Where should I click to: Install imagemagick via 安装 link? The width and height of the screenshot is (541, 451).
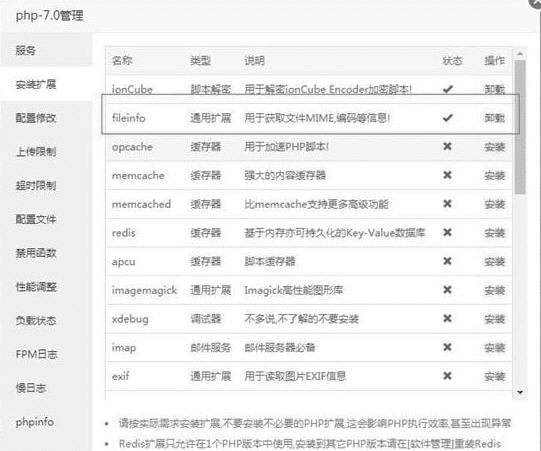(494, 290)
